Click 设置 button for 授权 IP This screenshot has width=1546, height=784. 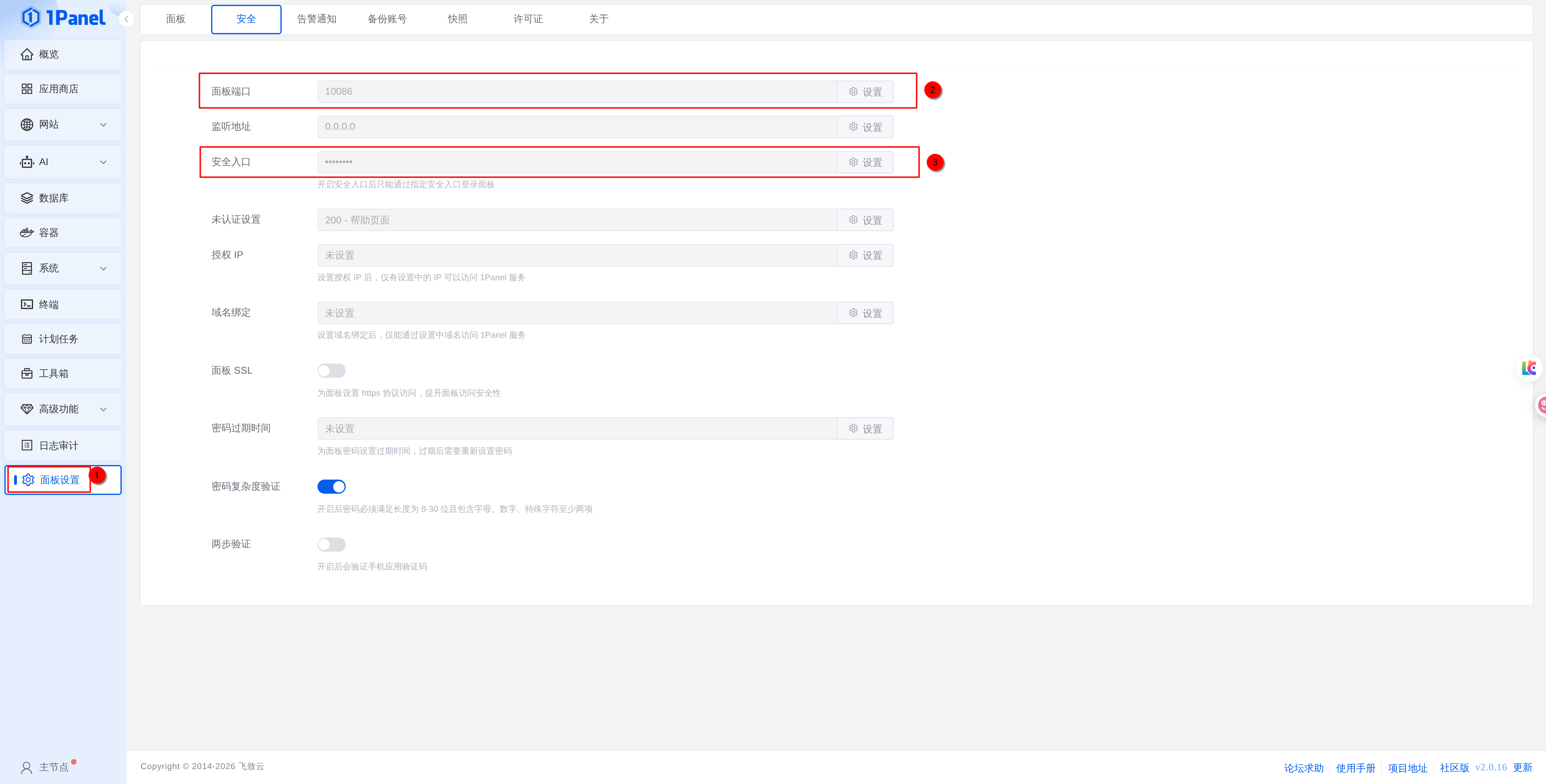coord(865,256)
